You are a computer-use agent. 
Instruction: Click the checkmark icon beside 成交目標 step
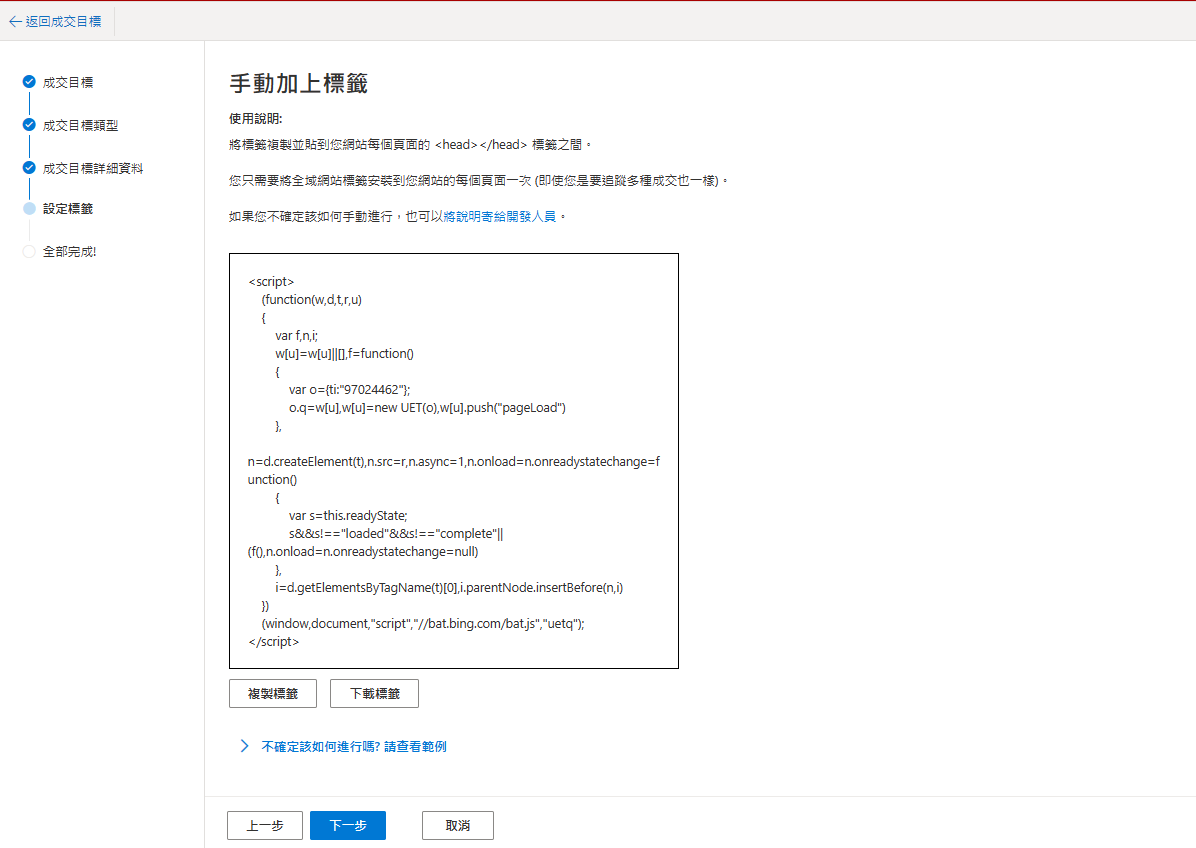pos(29,82)
